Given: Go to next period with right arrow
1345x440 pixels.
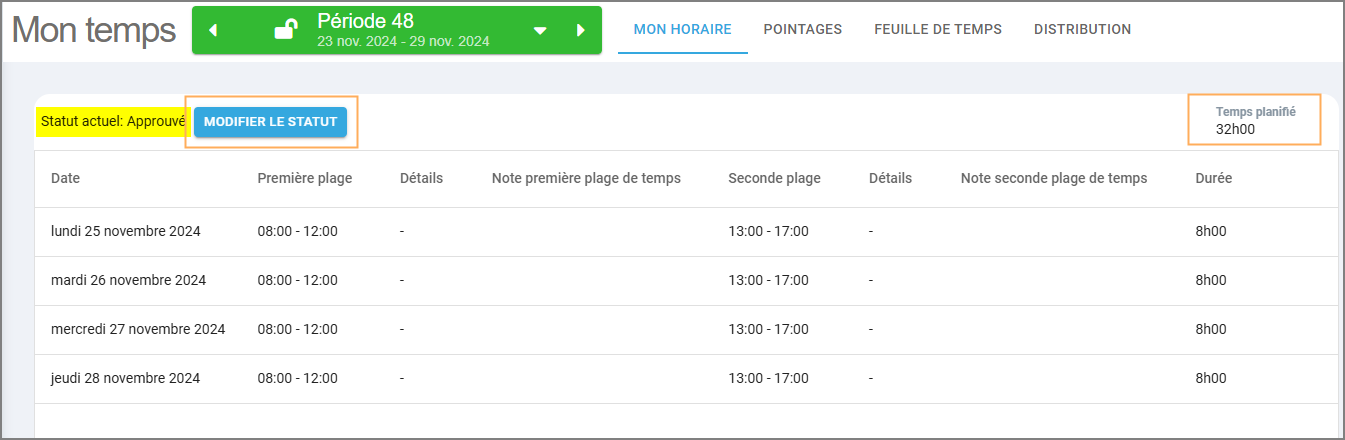Looking at the screenshot, I should [581, 31].
